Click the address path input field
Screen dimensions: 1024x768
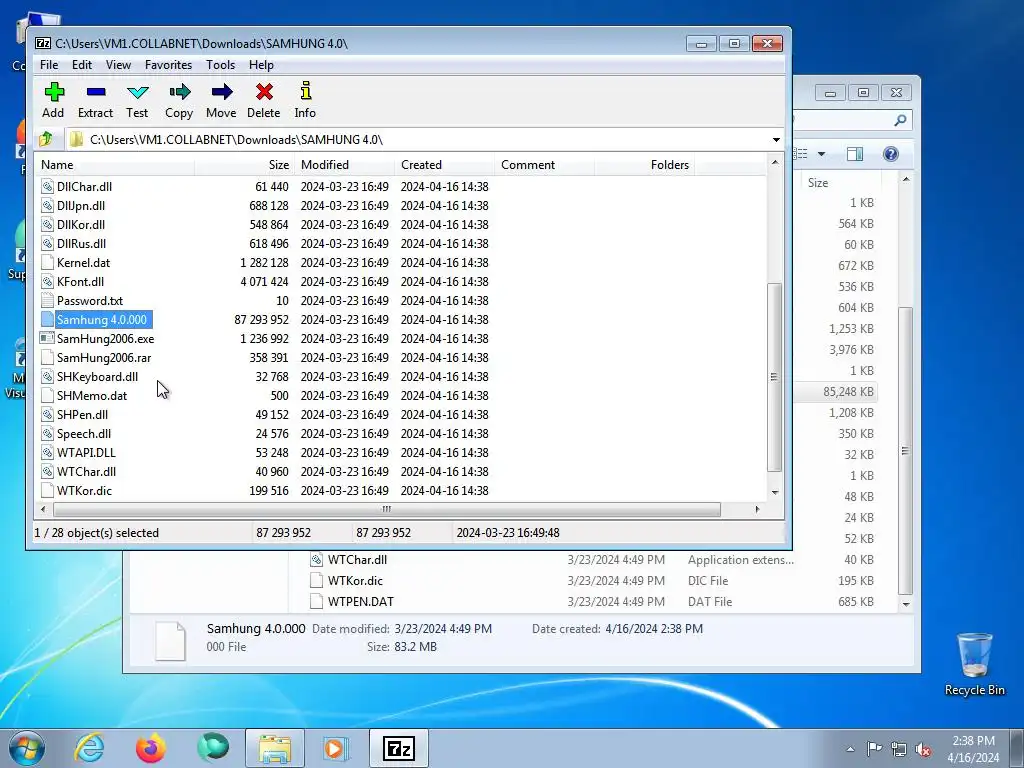coord(418,140)
